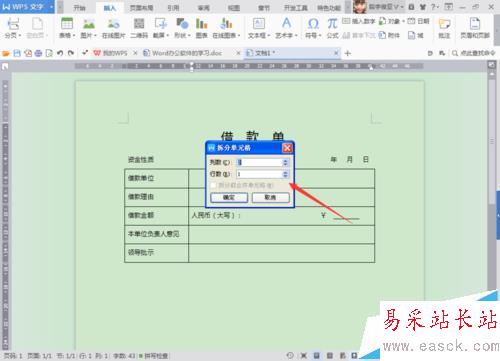Toggle the disabled checkbox in split cells dialog
Image resolution: width=500 pixels, height=361 pixels.
tap(214, 185)
